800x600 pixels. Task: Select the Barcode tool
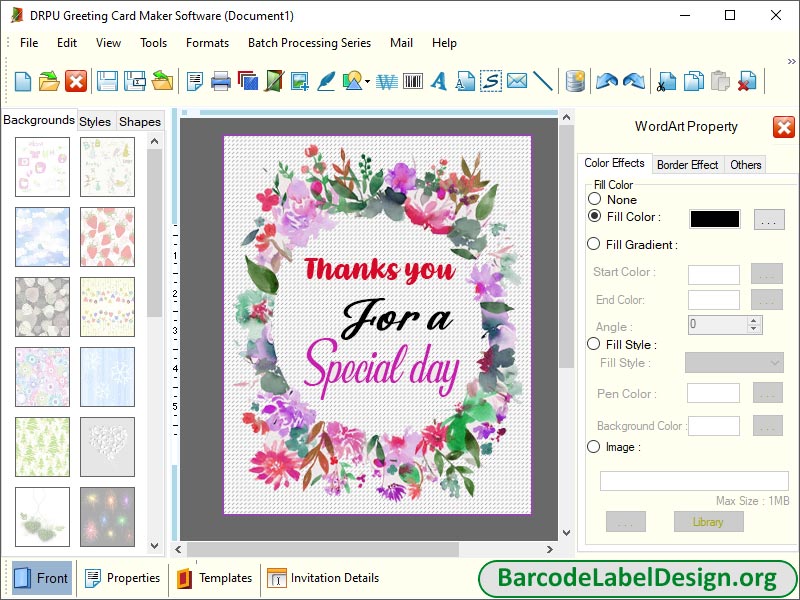click(x=413, y=82)
